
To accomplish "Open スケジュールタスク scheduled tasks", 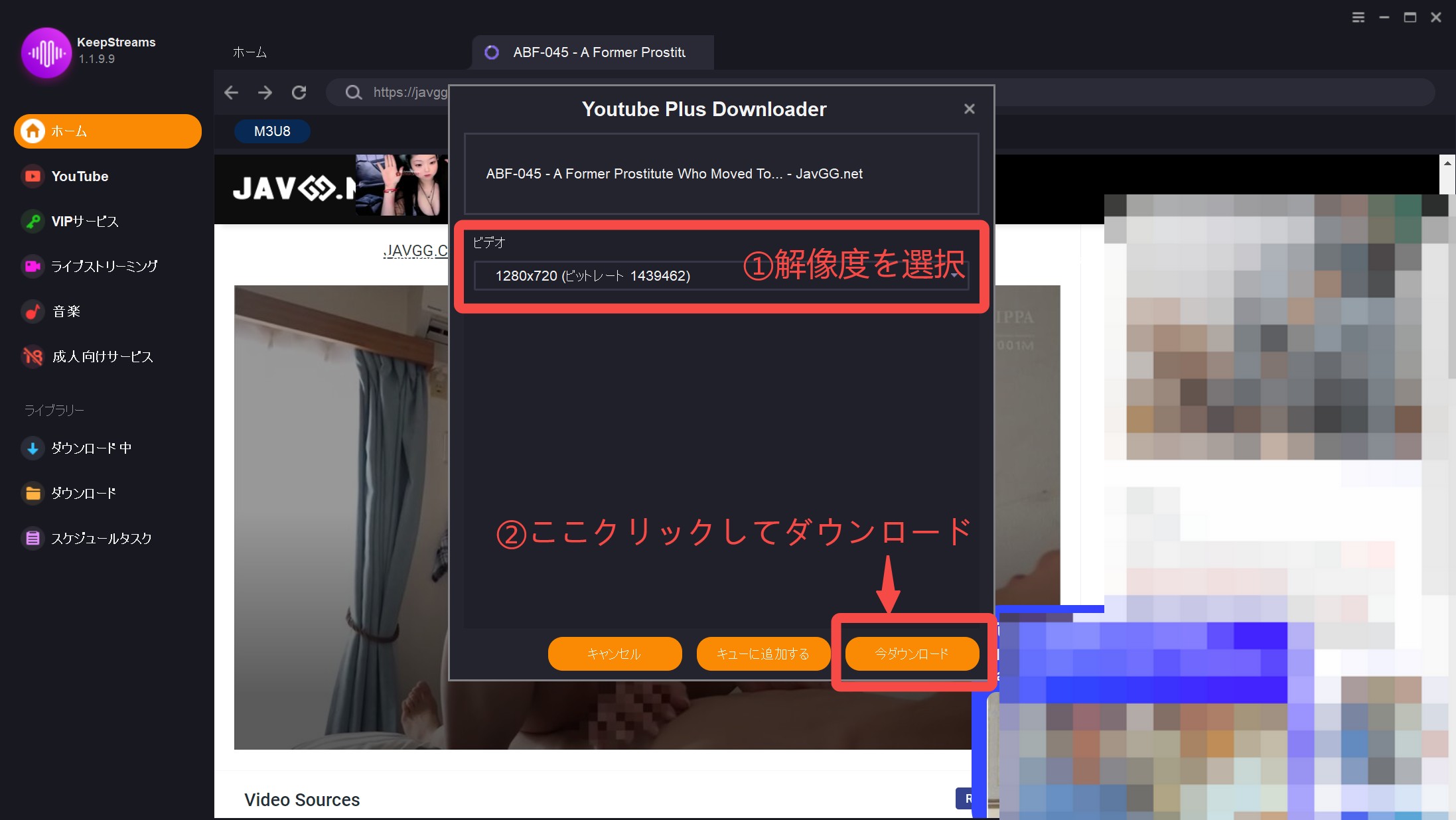I will click(101, 539).
